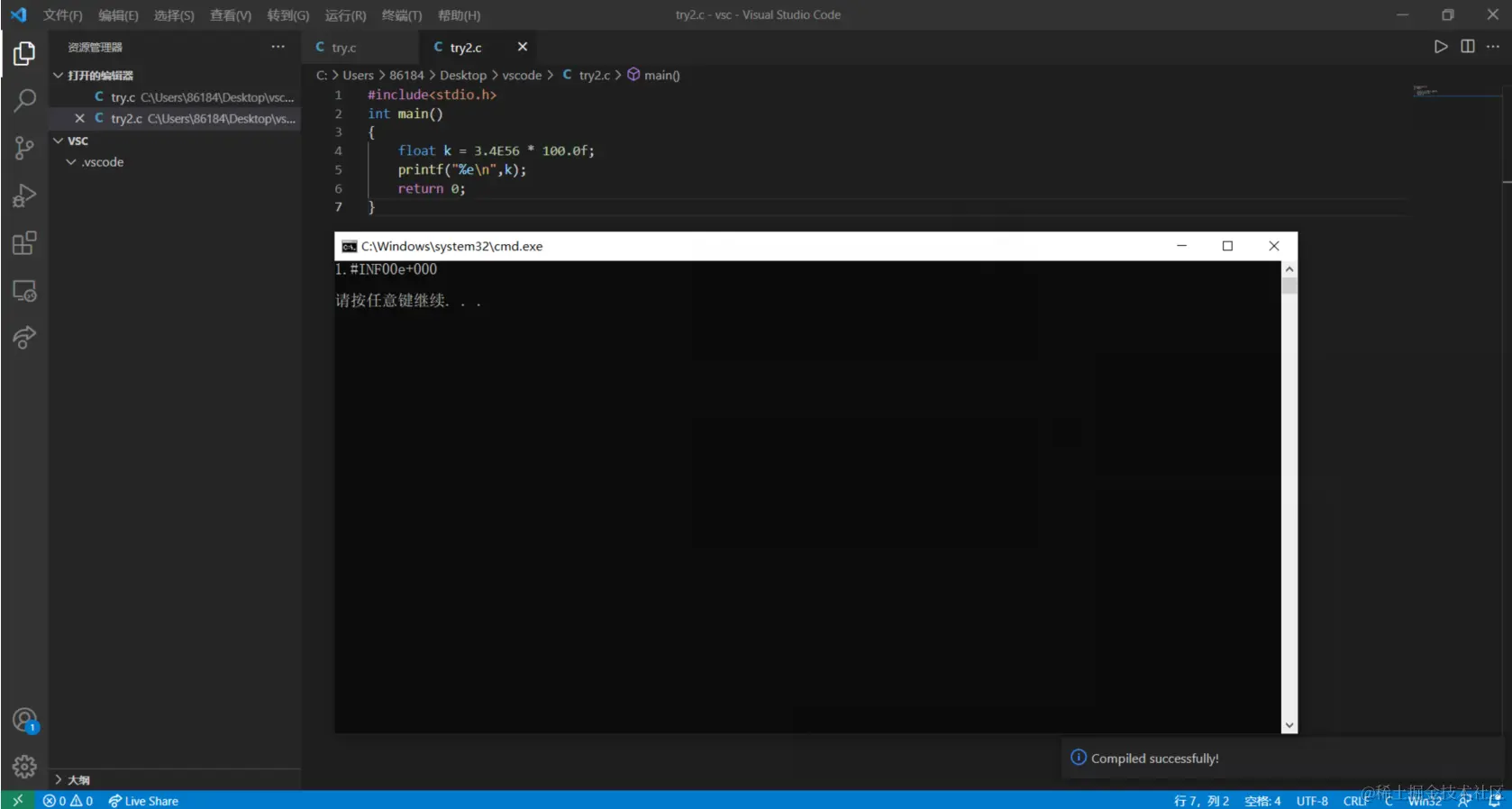This screenshot has height=809, width=1512.
Task: Open the editor's more actions ellipsis
Action: click(1493, 47)
